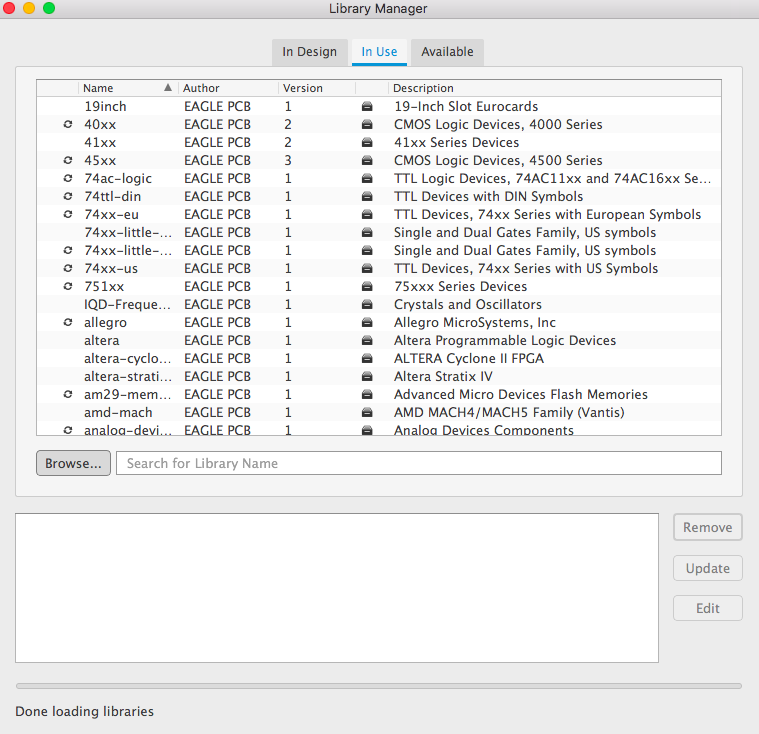Screen dimensions: 759x734
Task: Click the Update button
Action: click(x=708, y=568)
